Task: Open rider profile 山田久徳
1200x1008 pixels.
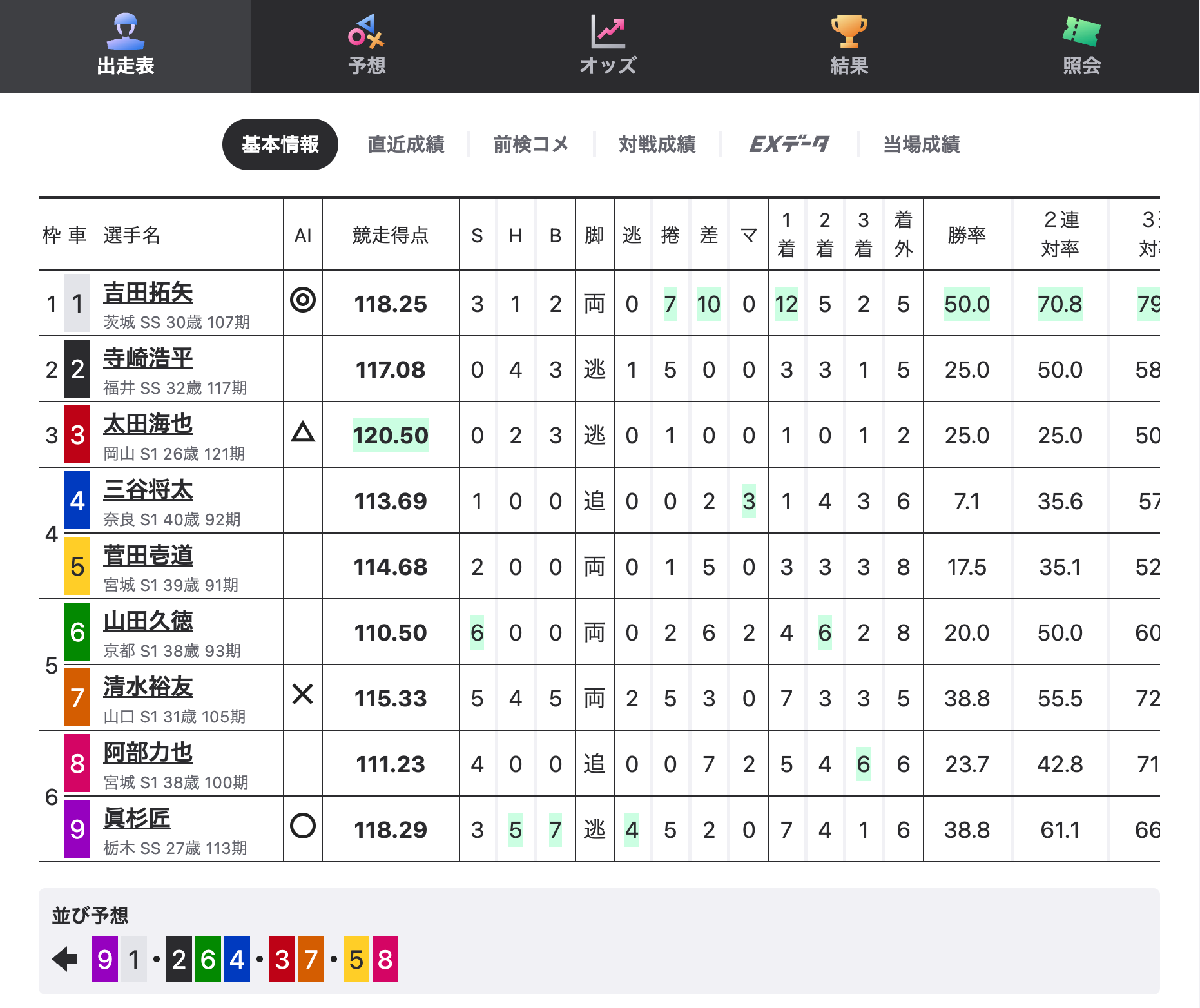Action: 148,621
